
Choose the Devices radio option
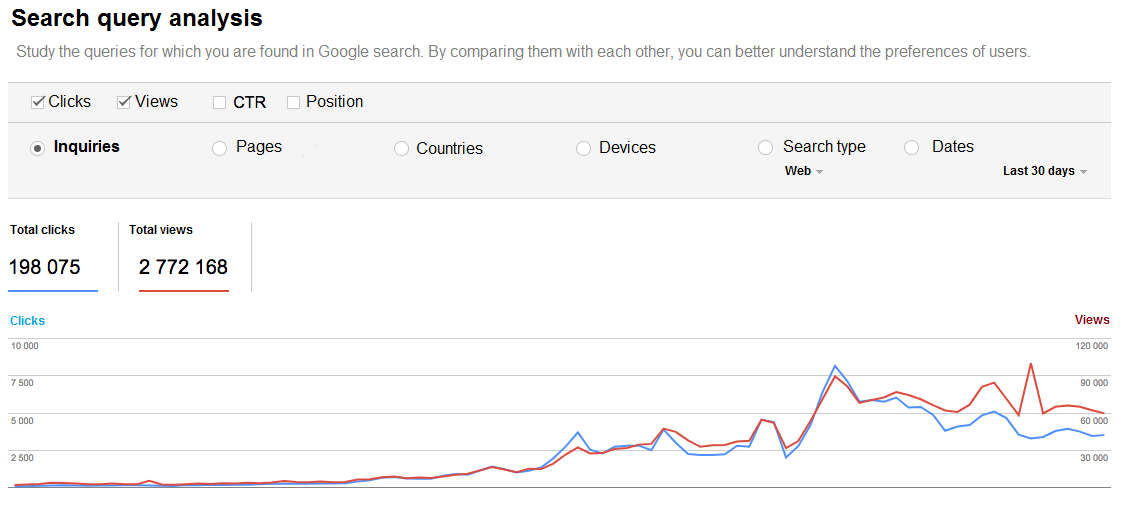583,148
